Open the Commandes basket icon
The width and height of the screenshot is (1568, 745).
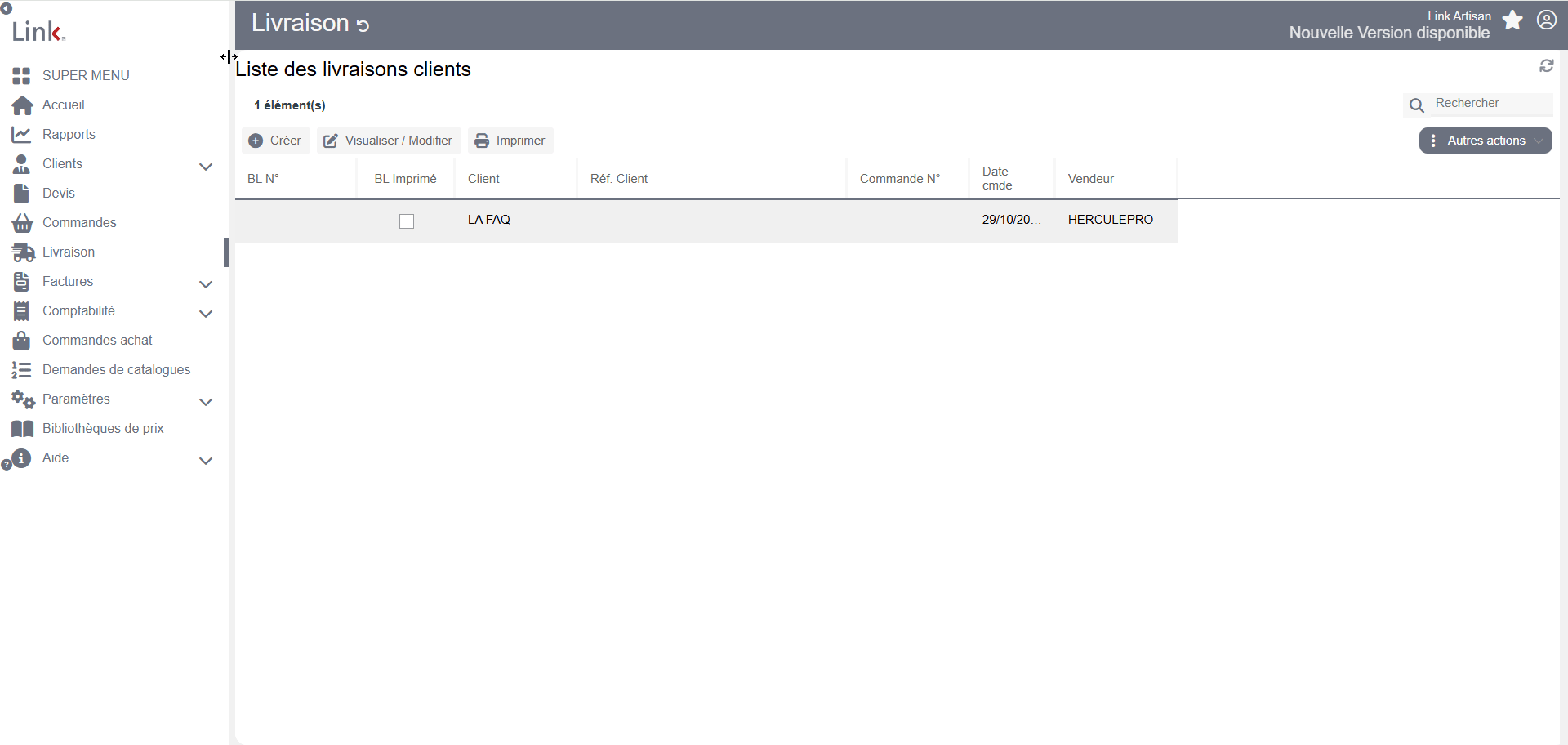pyautogui.click(x=22, y=223)
